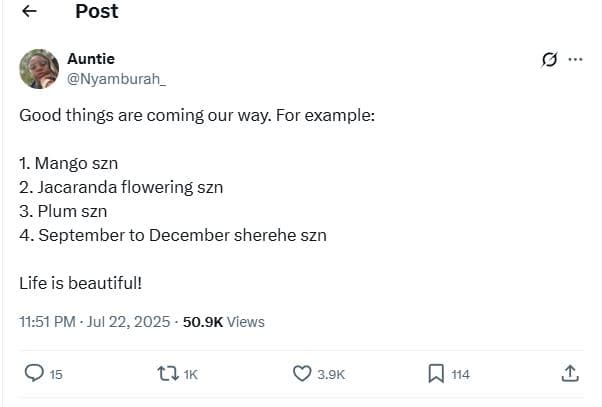Click the Grok icon on the post
The height and width of the screenshot is (407, 602).
coord(548,59)
